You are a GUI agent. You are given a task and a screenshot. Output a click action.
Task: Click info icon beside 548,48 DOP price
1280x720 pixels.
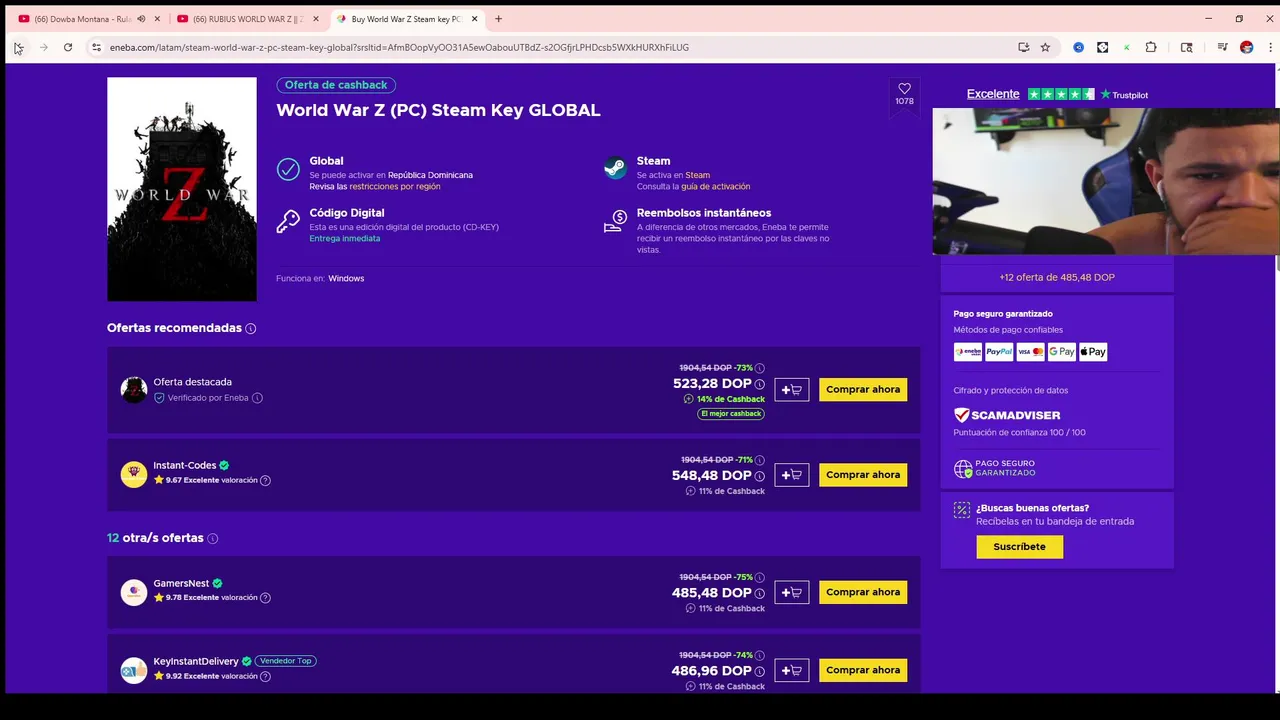[x=760, y=476]
